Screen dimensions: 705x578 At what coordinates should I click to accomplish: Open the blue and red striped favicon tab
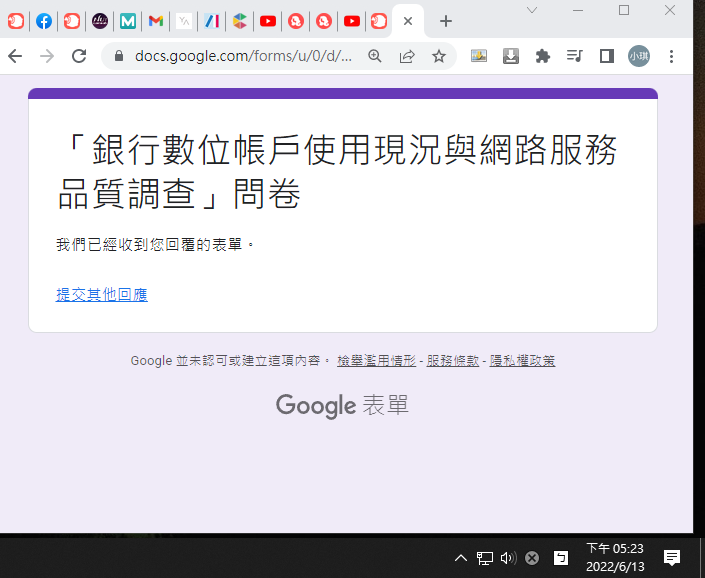pos(212,21)
